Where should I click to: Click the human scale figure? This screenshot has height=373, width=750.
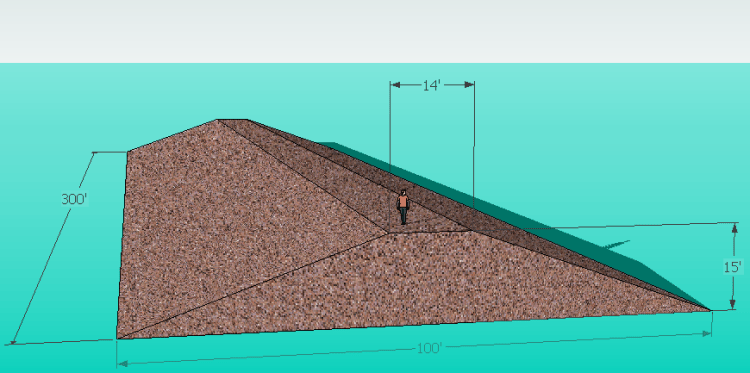[x=403, y=207]
